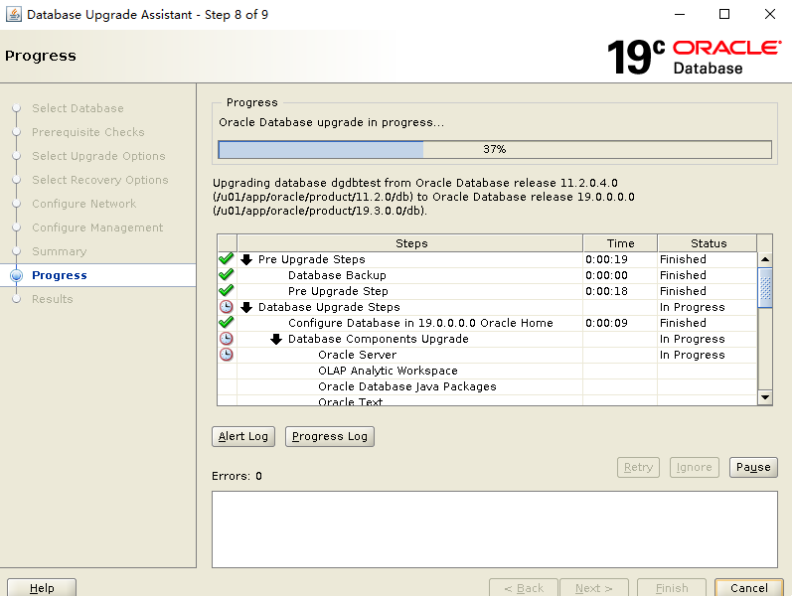Click inside the errors text area

495,529
